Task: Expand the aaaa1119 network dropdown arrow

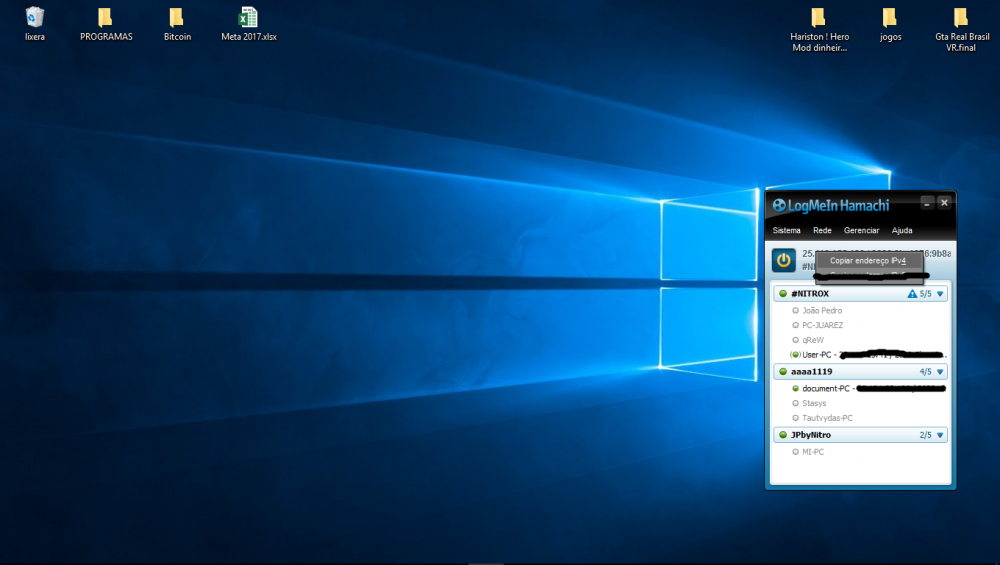Action: [x=940, y=372]
